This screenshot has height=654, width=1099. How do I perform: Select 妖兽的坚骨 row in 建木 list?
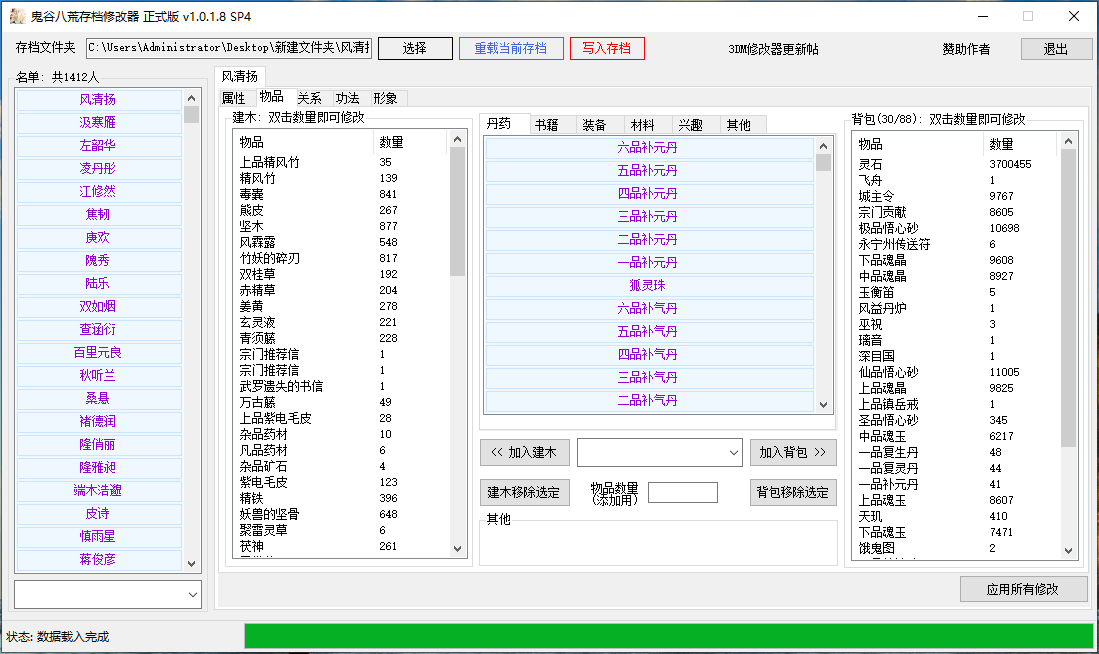click(342, 515)
